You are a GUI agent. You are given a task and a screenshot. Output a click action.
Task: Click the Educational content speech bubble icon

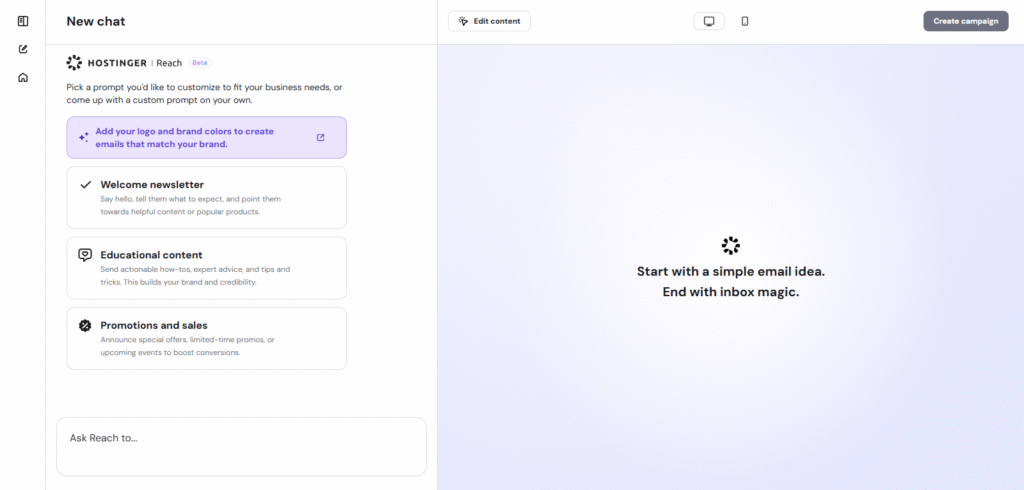click(85, 255)
